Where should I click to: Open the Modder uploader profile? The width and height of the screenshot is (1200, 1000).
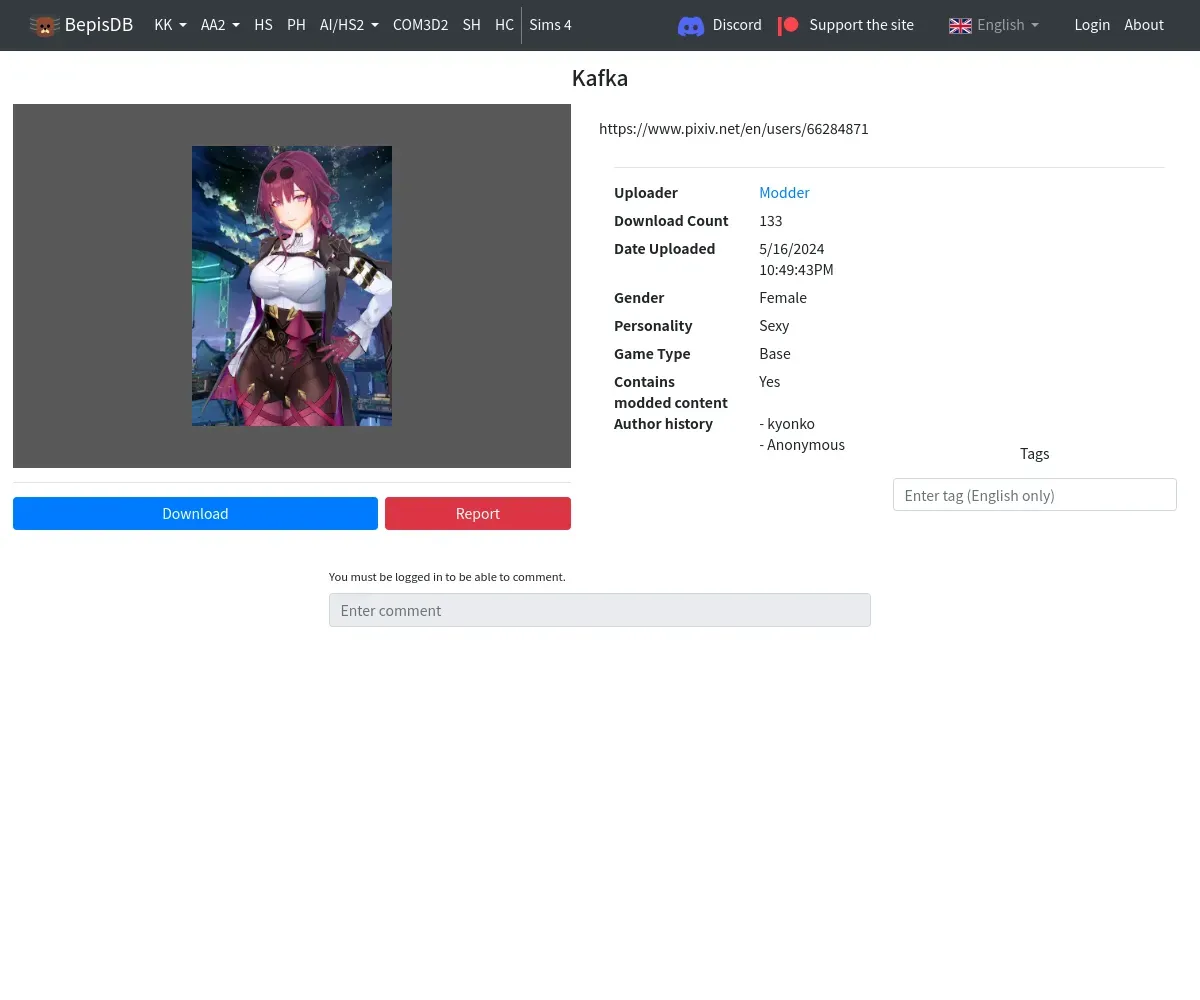[784, 192]
